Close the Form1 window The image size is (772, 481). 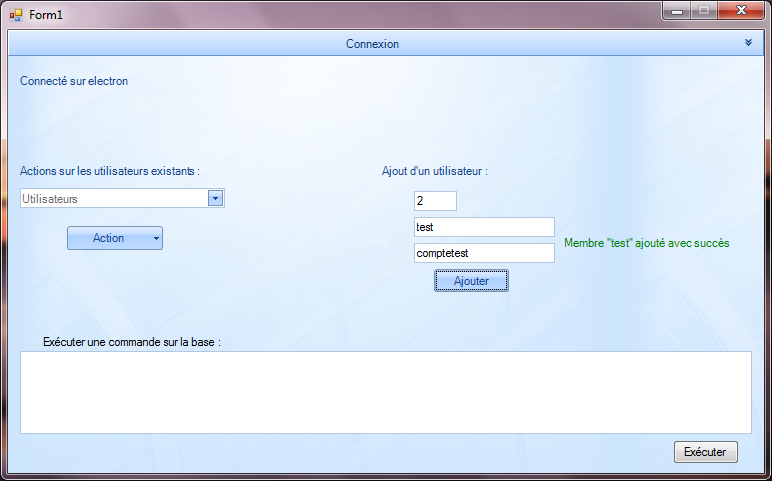(741, 11)
